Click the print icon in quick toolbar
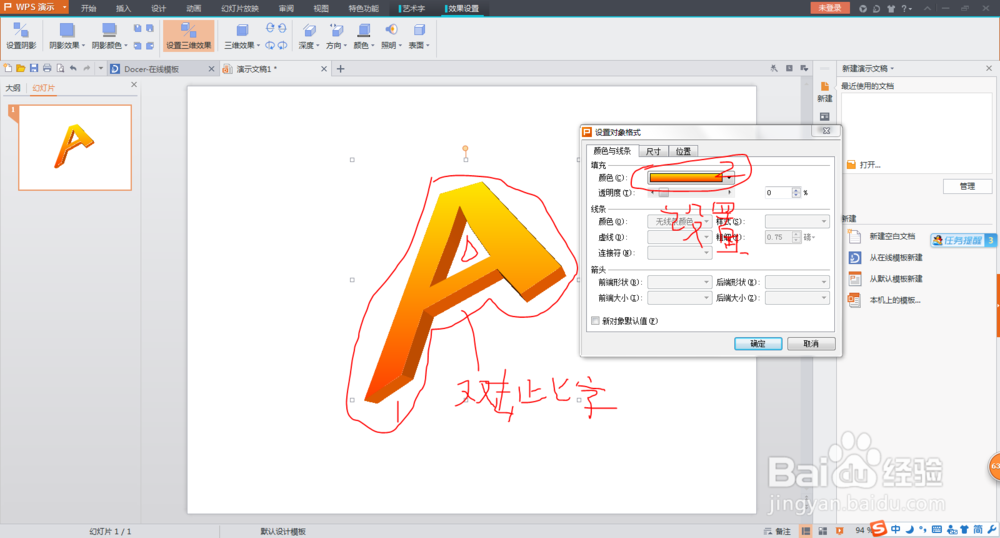 [47, 68]
